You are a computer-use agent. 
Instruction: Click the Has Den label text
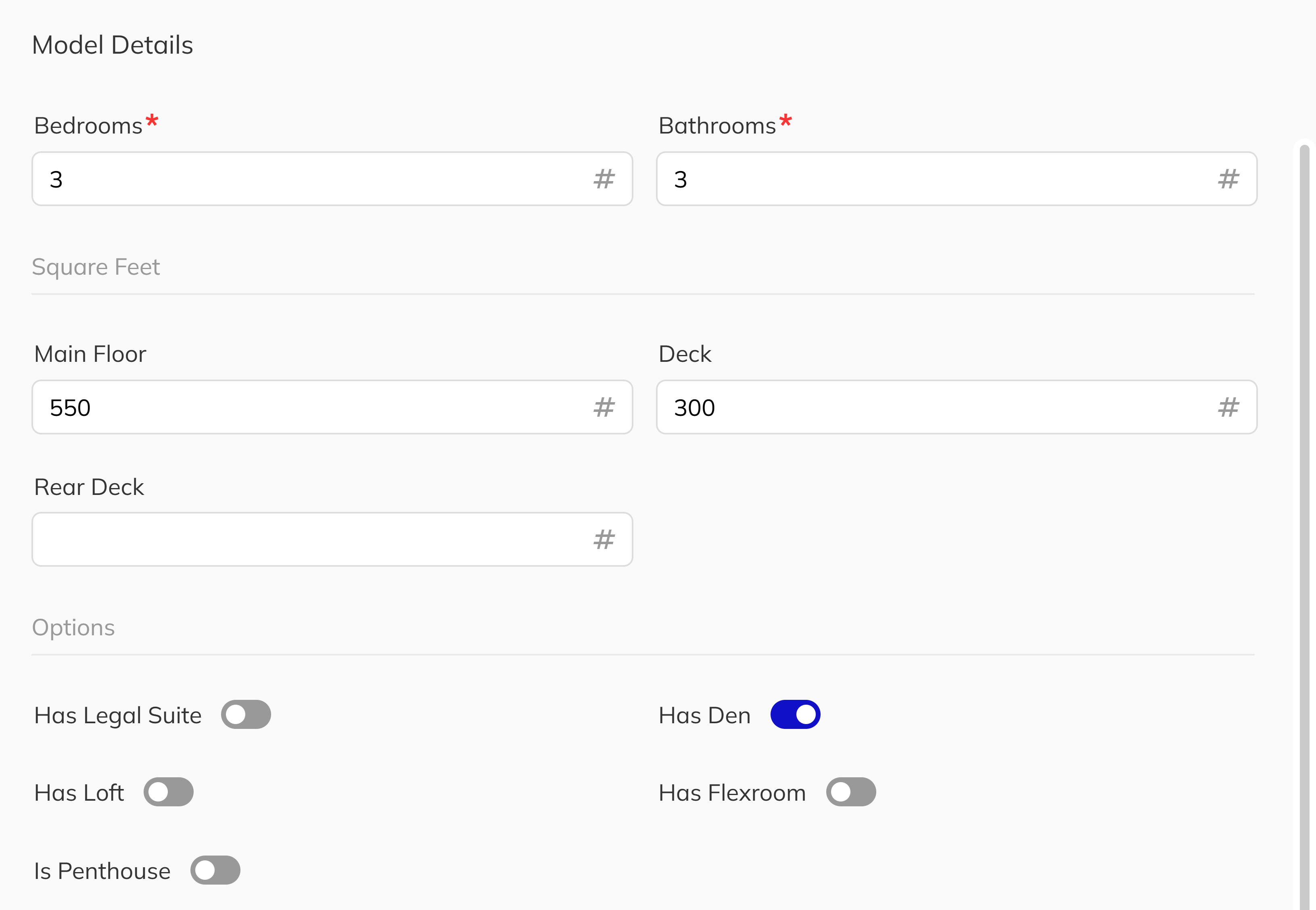click(704, 716)
